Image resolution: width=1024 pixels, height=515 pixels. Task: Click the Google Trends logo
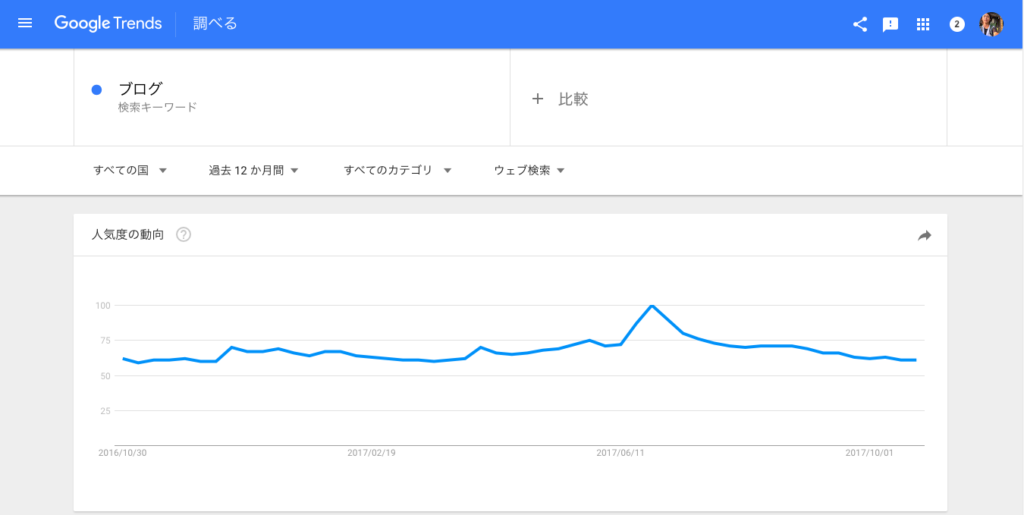tap(108, 23)
